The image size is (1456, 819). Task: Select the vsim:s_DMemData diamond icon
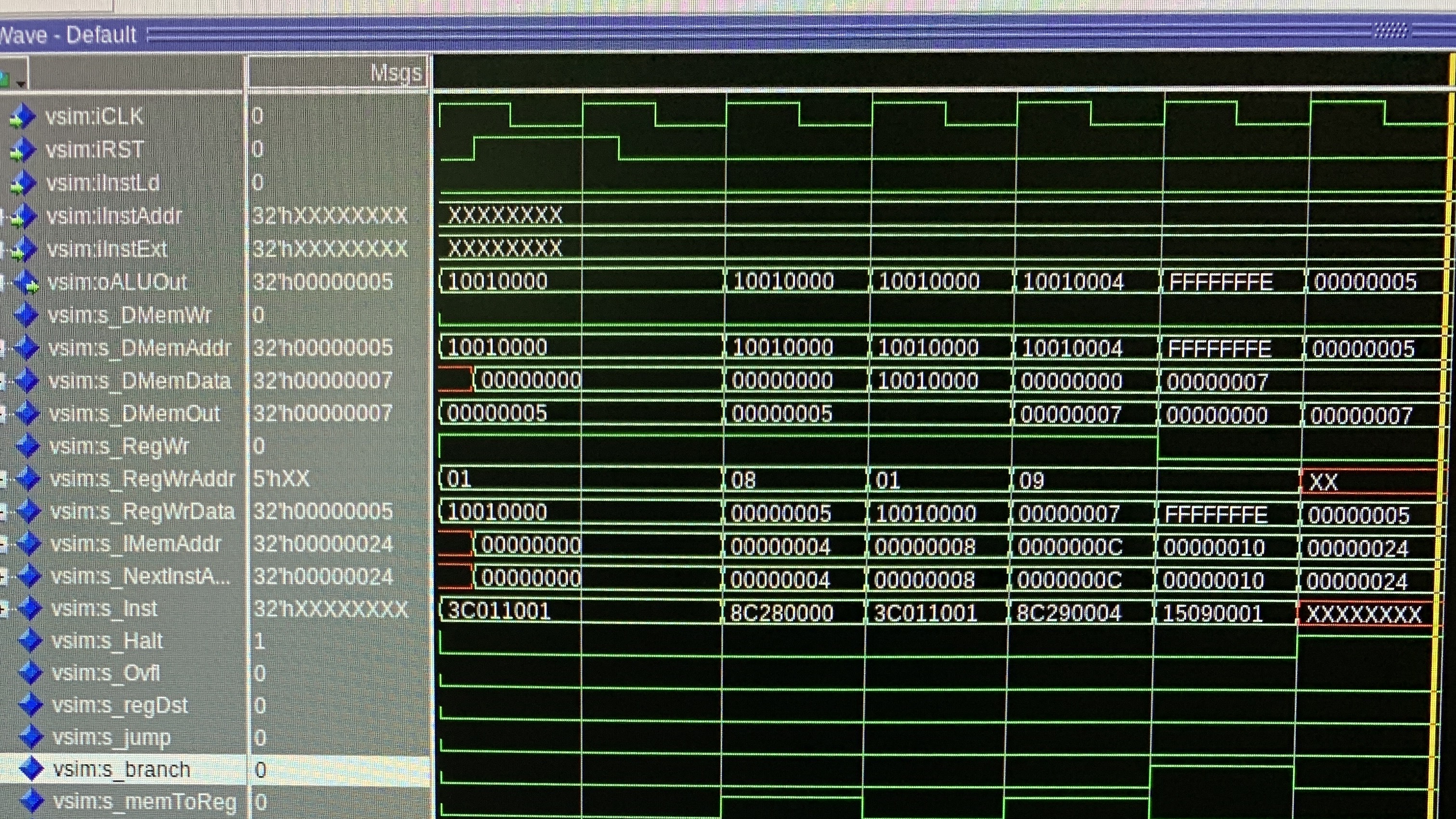pos(26,380)
